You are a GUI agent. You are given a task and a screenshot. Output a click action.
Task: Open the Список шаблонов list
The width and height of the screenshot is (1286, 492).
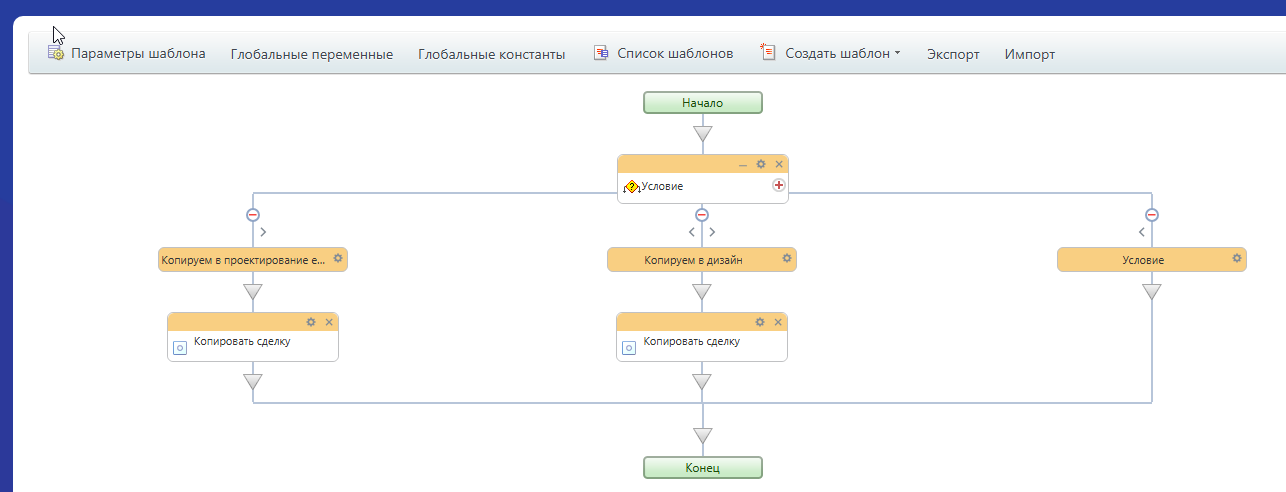point(664,54)
